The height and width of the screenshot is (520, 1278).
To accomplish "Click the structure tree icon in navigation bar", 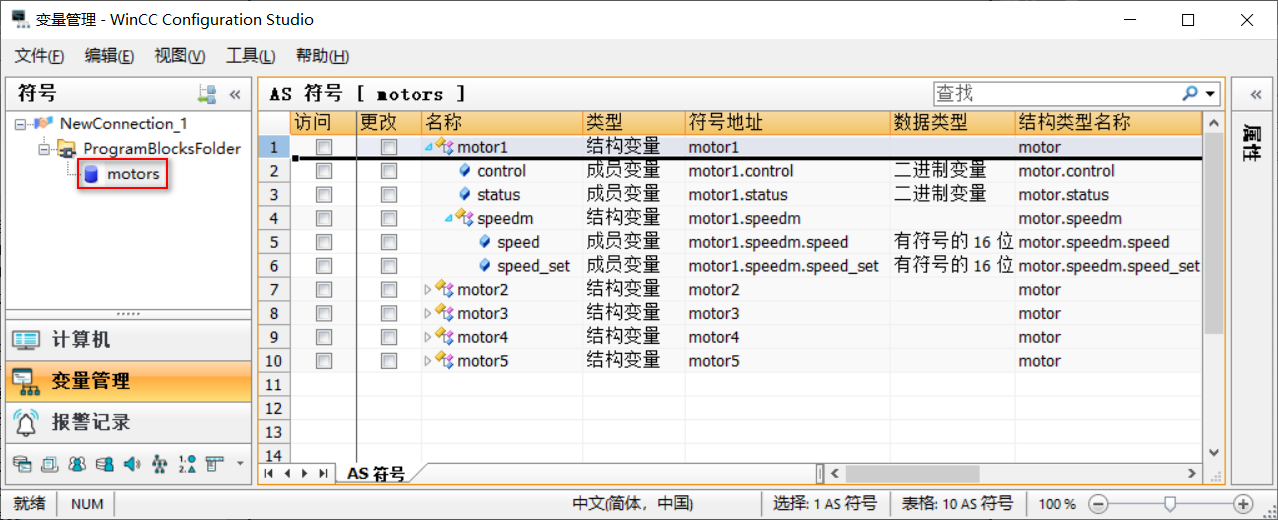I will point(158,464).
